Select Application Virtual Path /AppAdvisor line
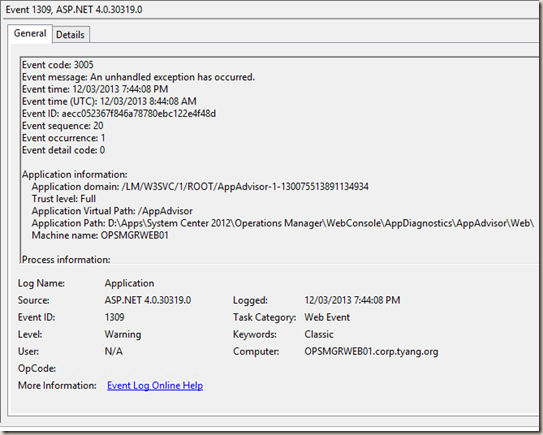Screen dimensions: 543x435 pyautogui.click(x=112, y=211)
